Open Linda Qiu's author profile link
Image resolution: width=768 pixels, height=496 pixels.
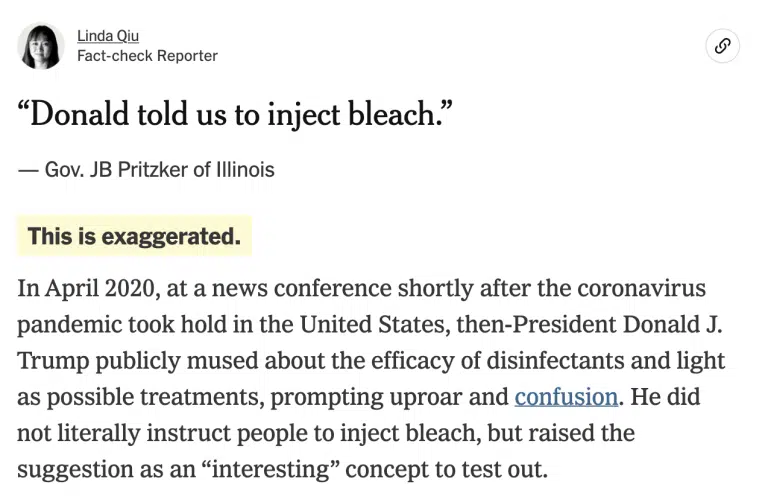click(108, 36)
